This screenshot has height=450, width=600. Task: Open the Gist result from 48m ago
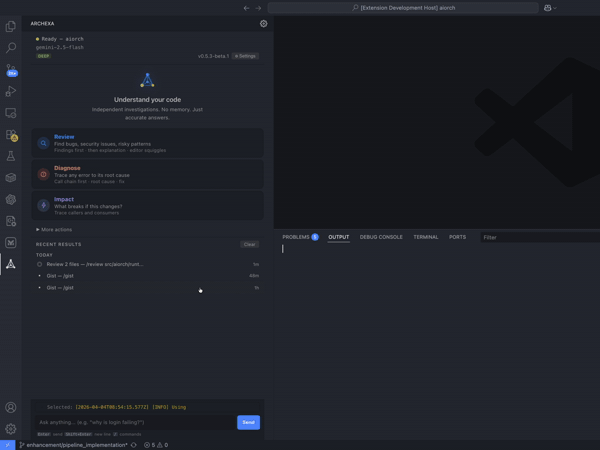click(148, 276)
